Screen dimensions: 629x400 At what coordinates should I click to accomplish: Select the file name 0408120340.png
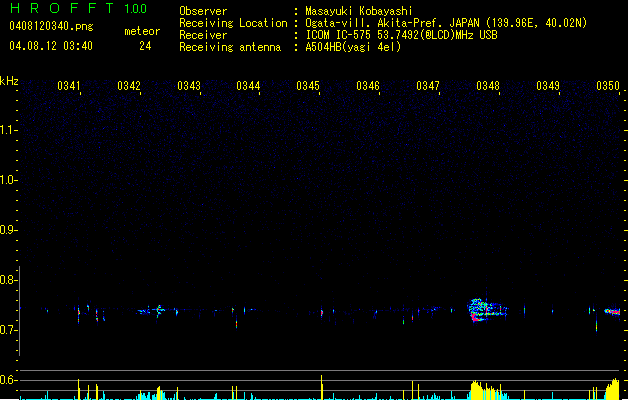(x=51, y=26)
